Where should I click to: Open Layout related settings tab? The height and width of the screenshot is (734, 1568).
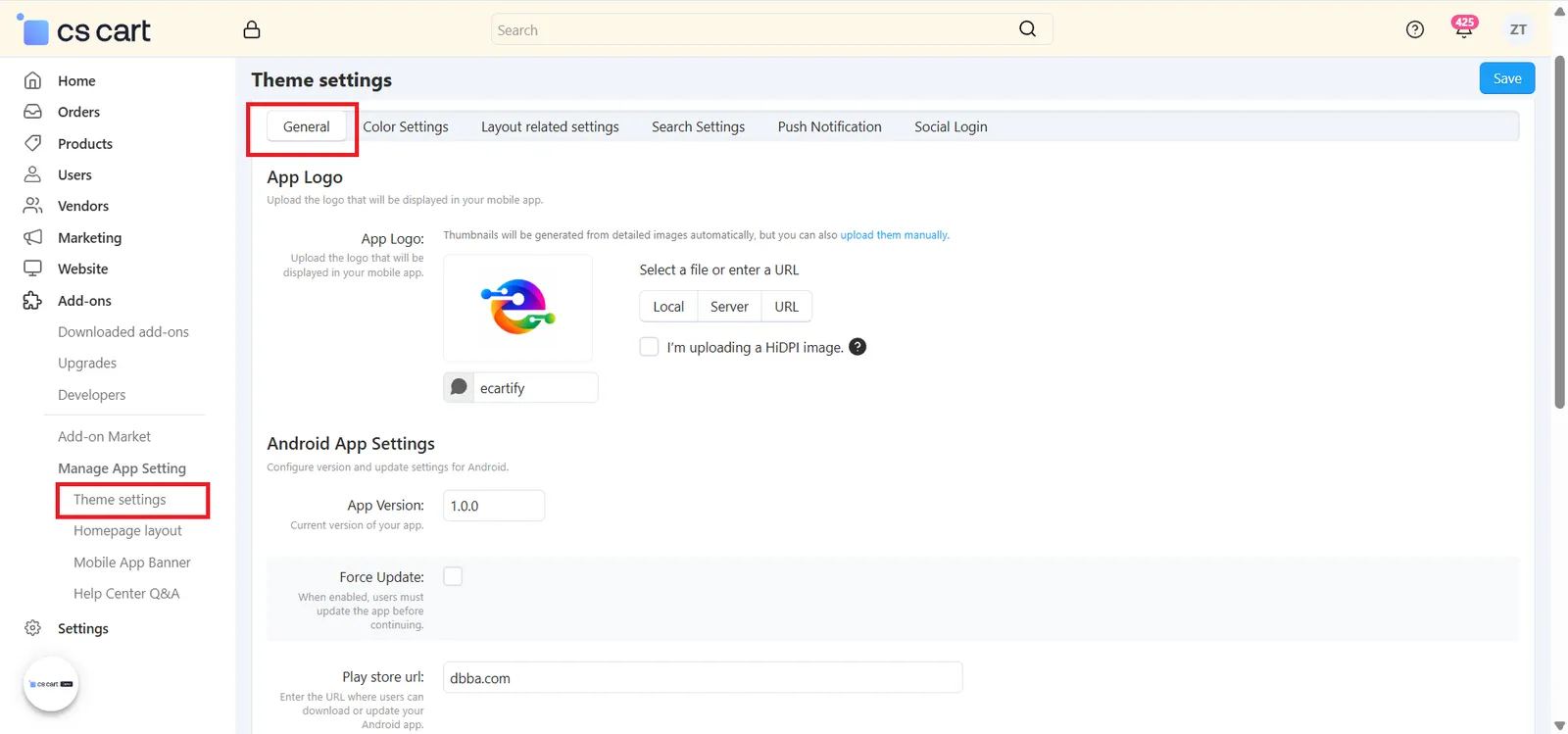click(550, 126)
